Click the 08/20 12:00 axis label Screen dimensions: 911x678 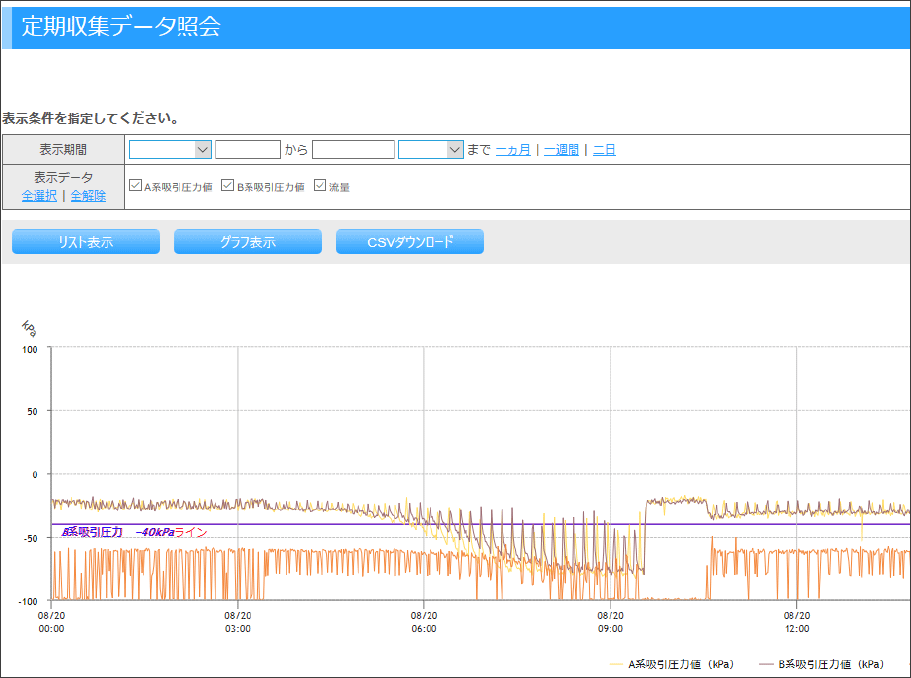797,622
